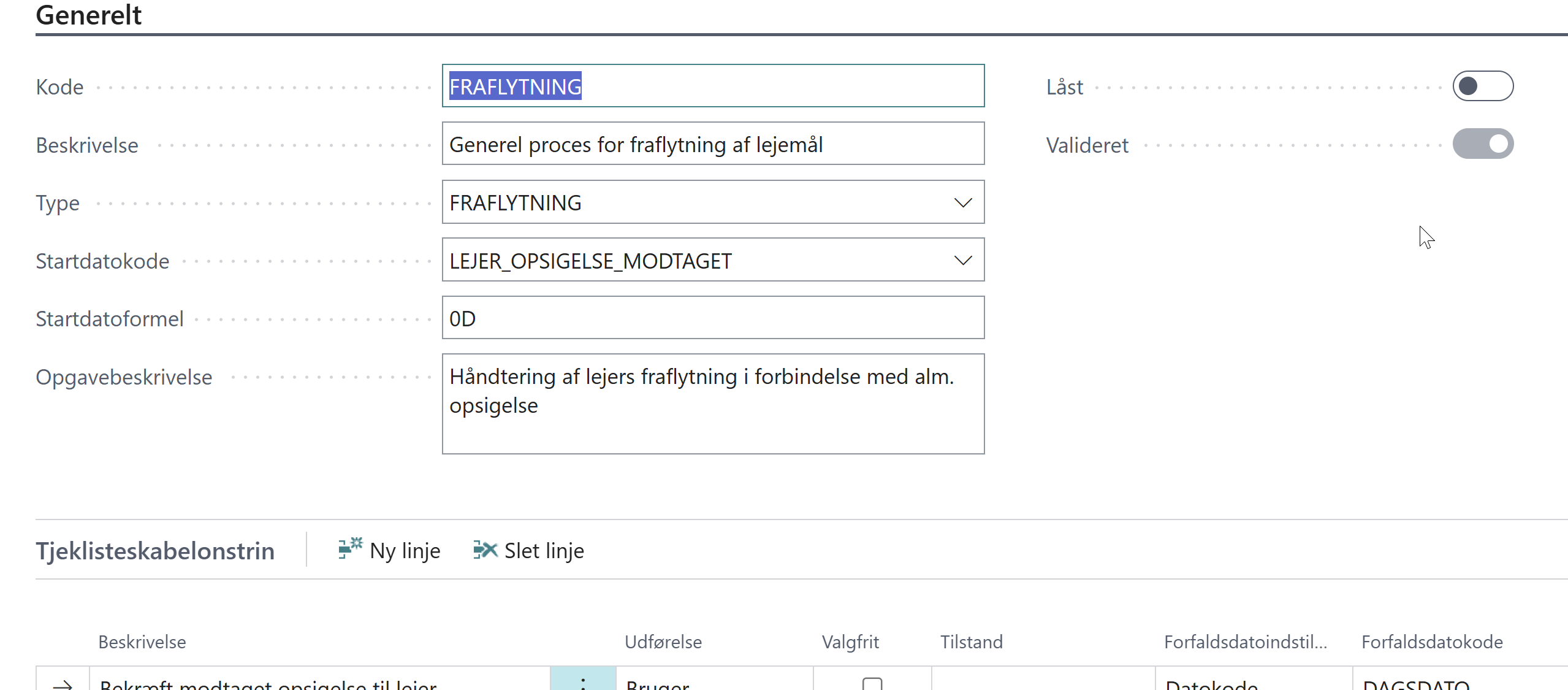Click the Tilstand column header

(x=971, y=642)
